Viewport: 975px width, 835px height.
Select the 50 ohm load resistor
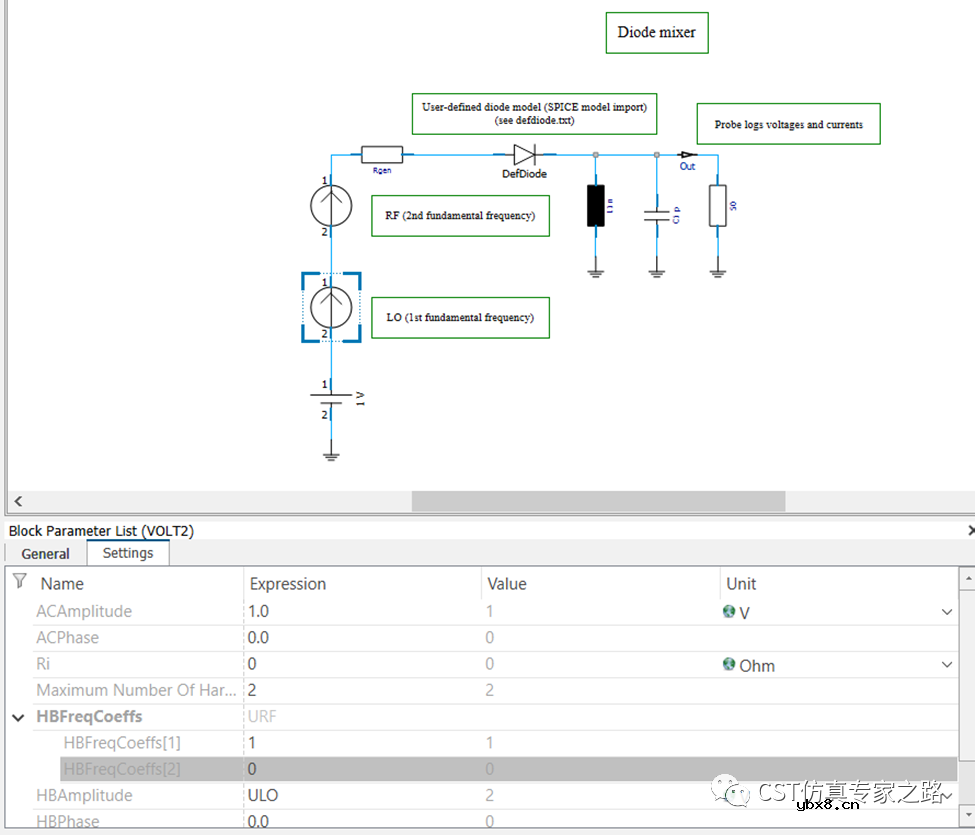(717, 205)
